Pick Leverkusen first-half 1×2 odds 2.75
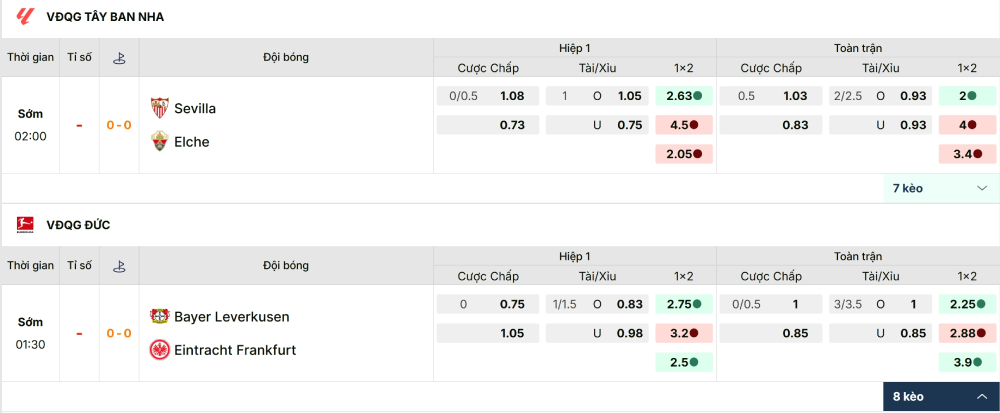The image size is (1000, 413). click(683, 304)
